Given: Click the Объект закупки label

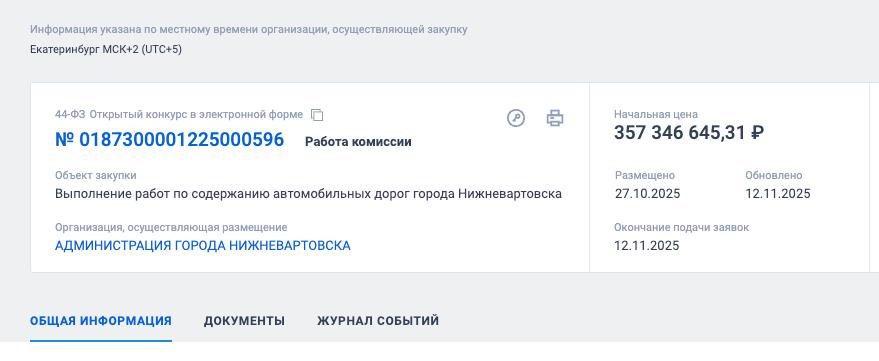Looking at the screenshot, I should pyautogui.click(x=96, y=175).
